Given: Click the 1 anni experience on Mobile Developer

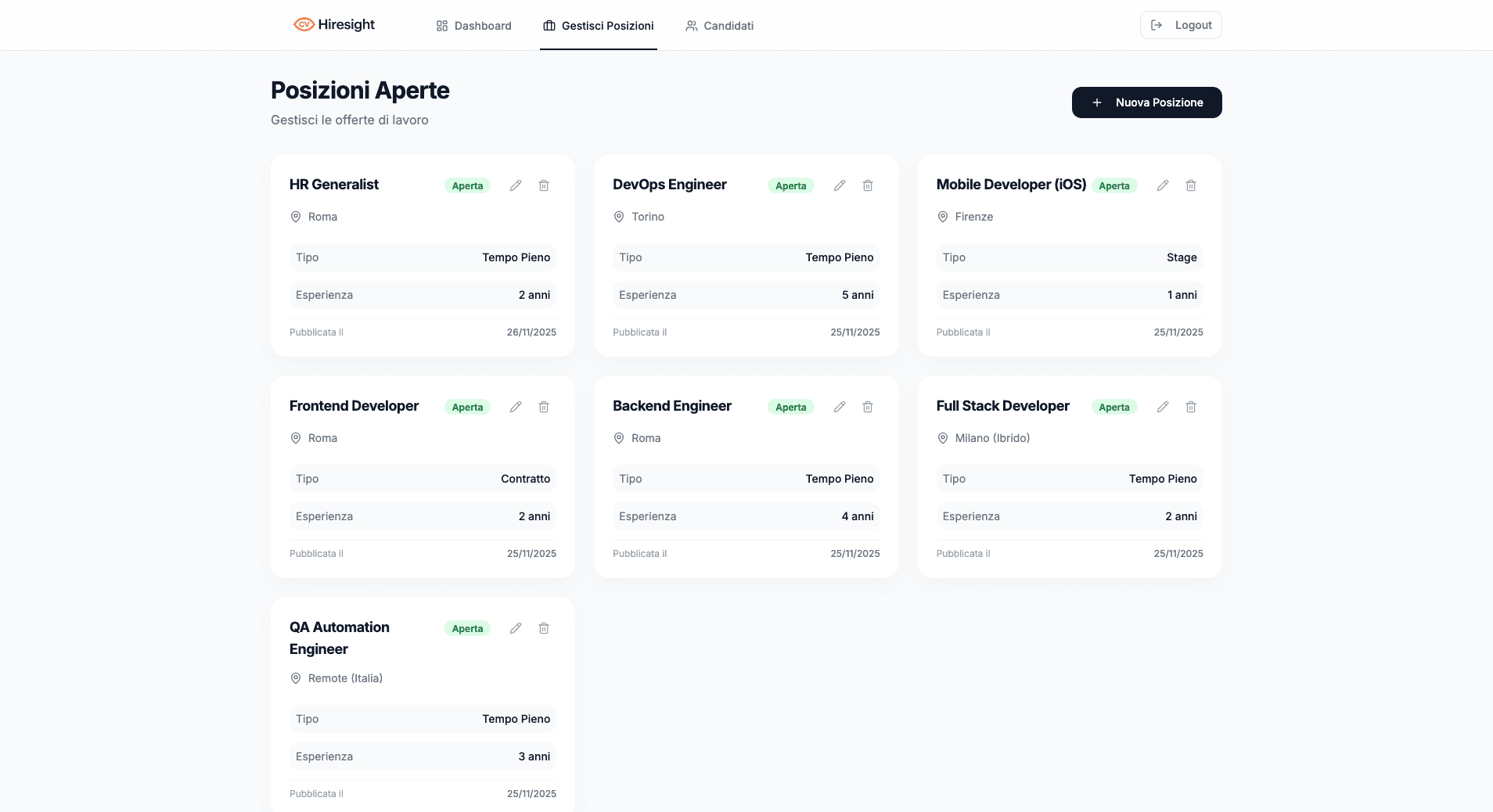Looking at the screenshot, I should coord(1182,295).
